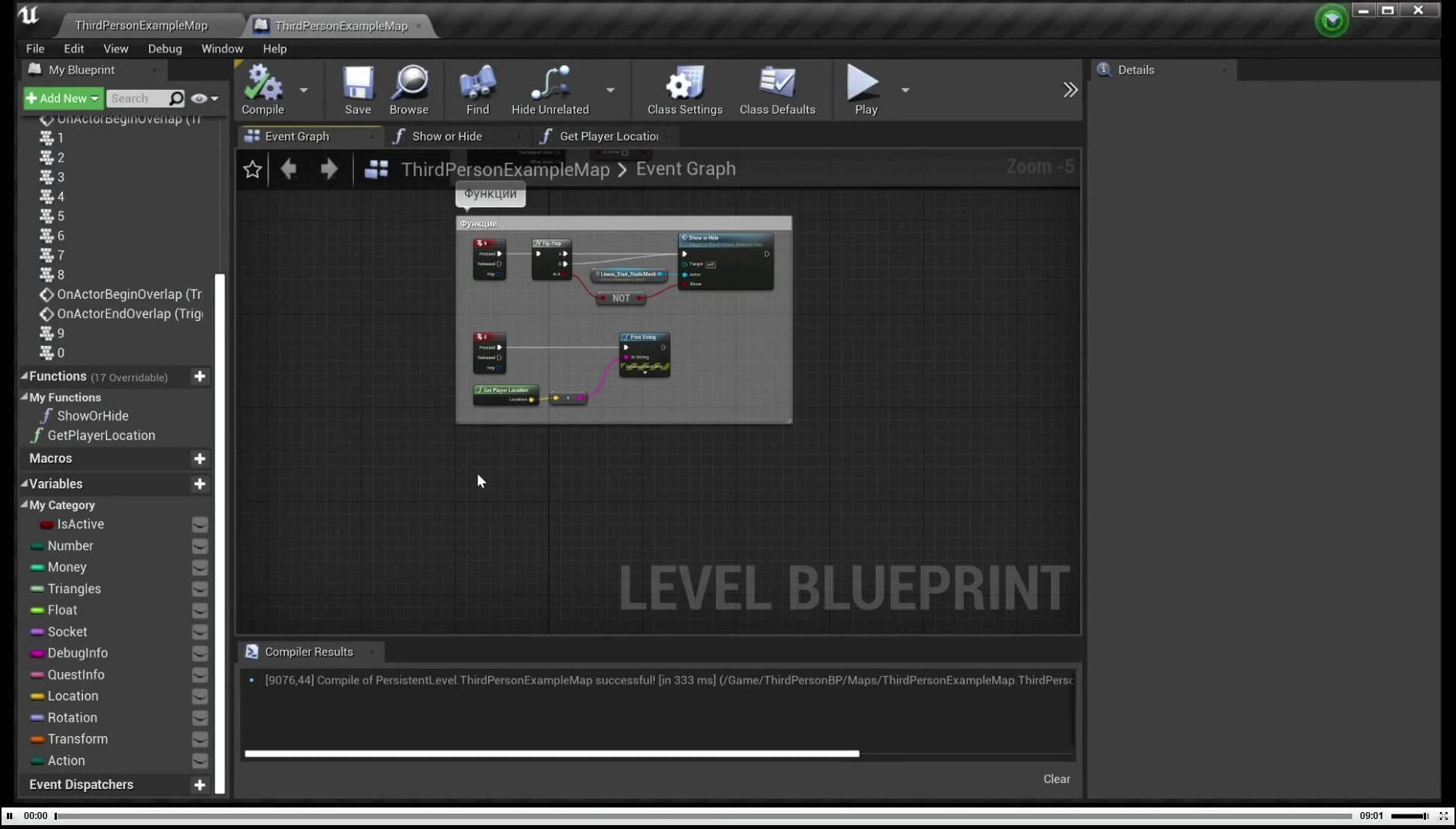Collapse the Variables section
Screen dimensions: 1456x829
[x=24, y=483]
